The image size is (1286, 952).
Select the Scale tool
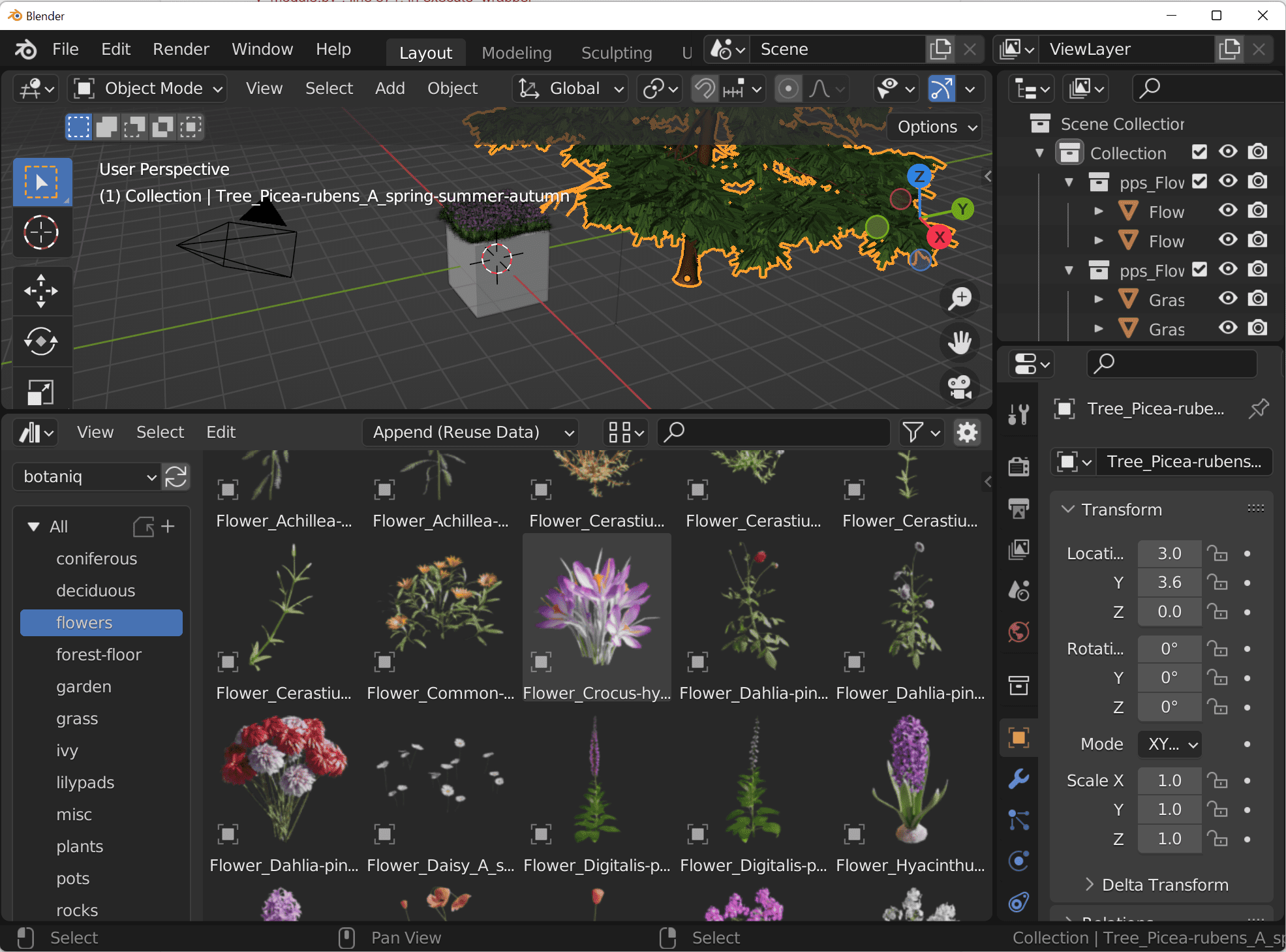click(42, 392)
